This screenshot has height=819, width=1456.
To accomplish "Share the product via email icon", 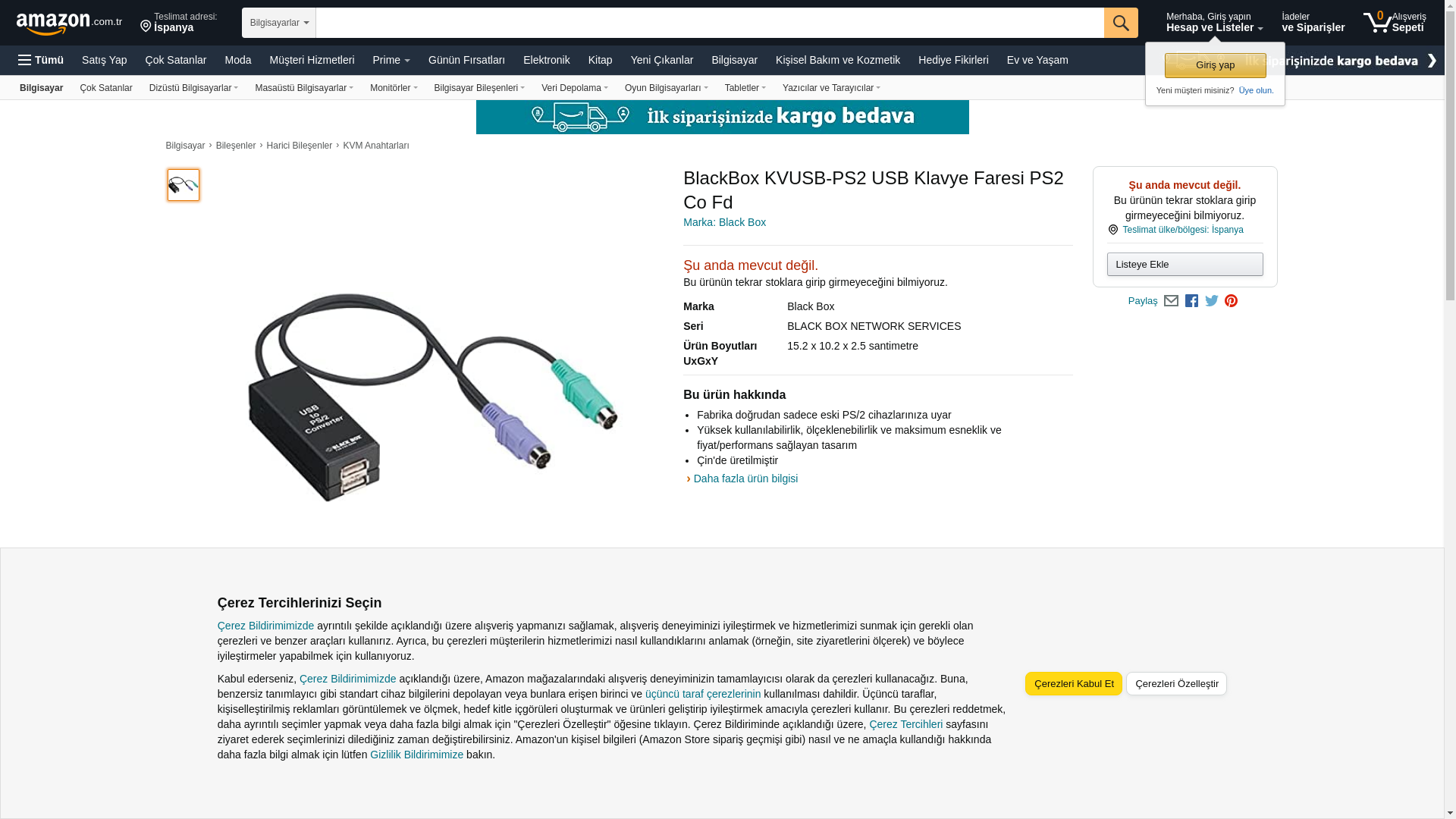I will (1171, 301).
